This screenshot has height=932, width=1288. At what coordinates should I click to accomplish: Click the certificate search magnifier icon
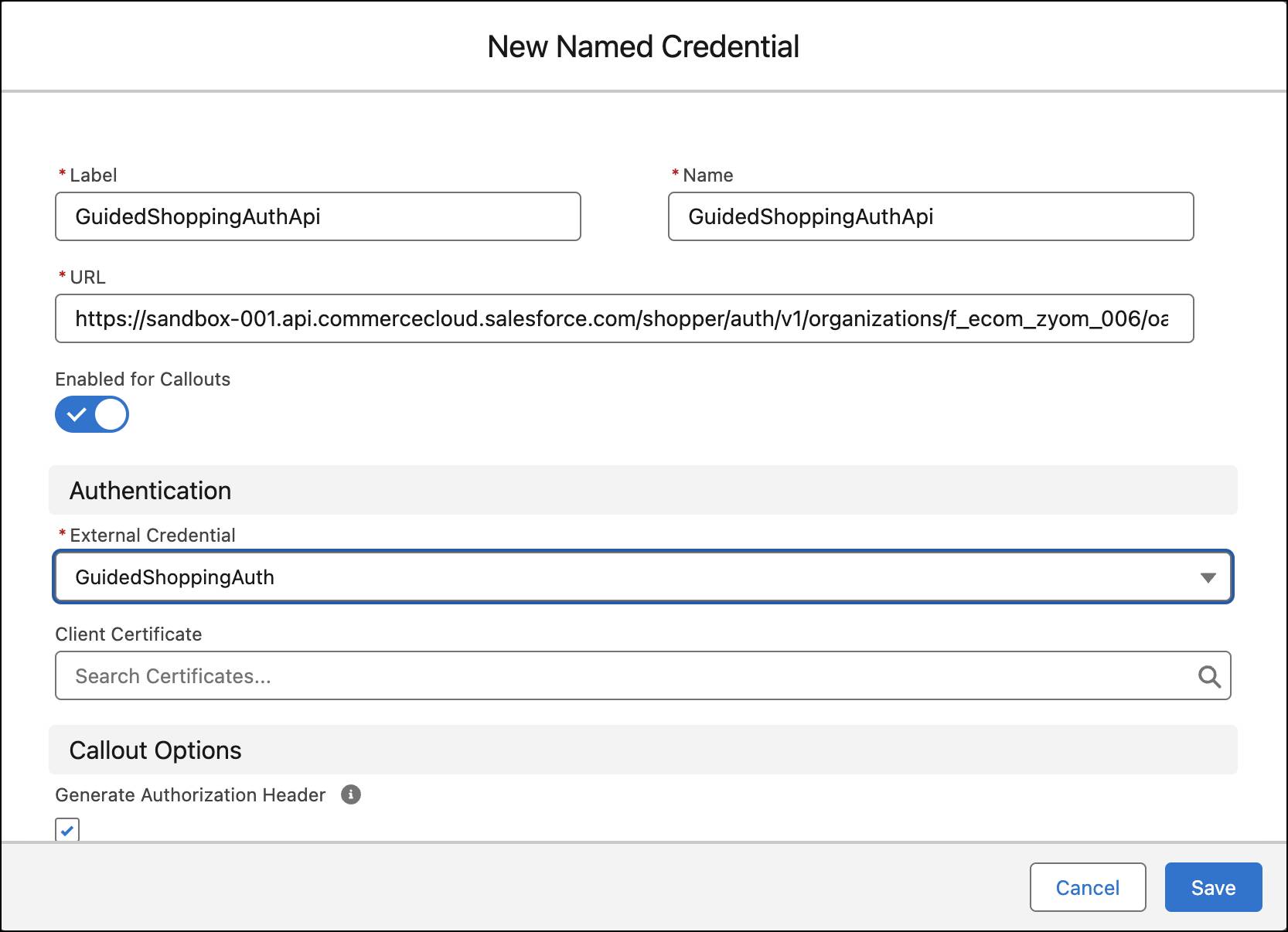point(1209,677)
